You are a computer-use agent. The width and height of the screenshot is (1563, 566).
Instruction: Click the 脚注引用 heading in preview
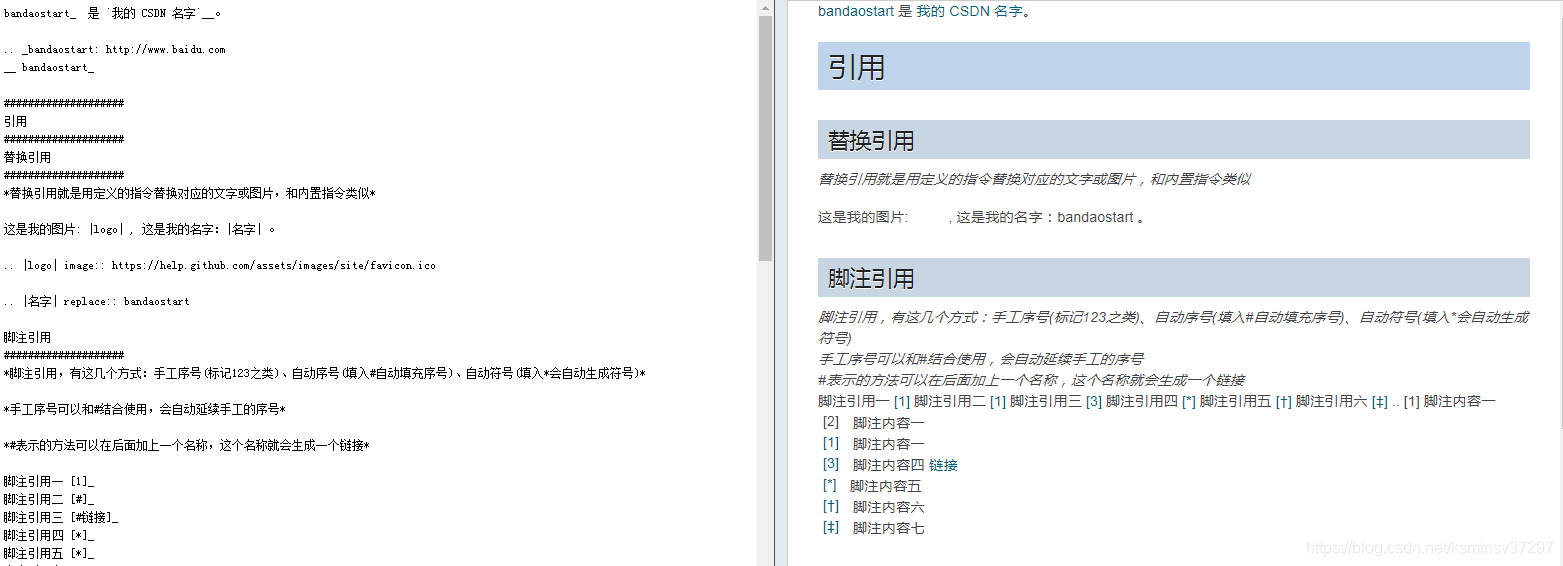point(1174,278)
